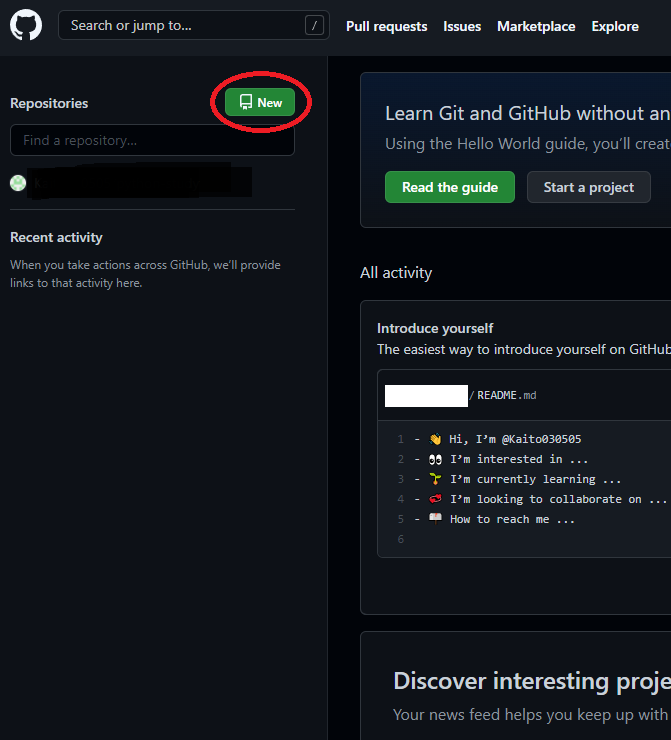This screenshot has height=740, width=671.
Task: Click the eyes emoji on line 2
Action: [435, 459]
